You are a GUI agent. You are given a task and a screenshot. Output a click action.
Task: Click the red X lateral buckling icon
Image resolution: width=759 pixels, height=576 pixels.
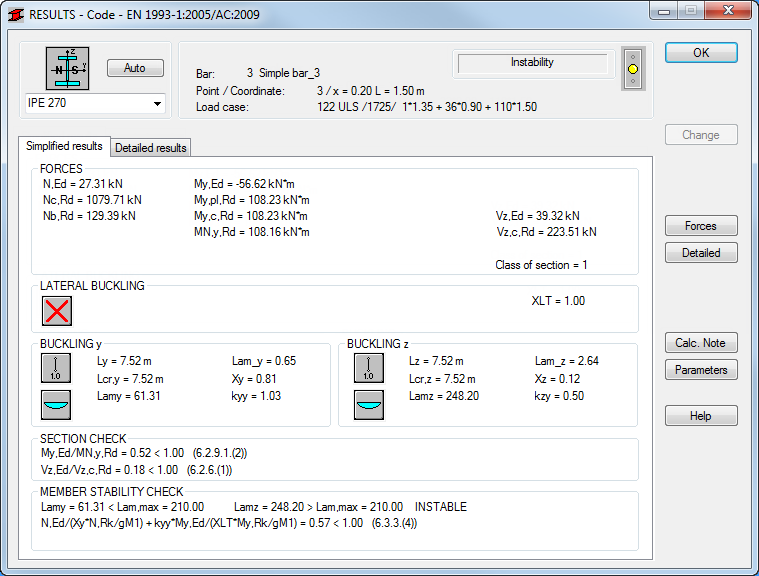click(x=57, y=311)
